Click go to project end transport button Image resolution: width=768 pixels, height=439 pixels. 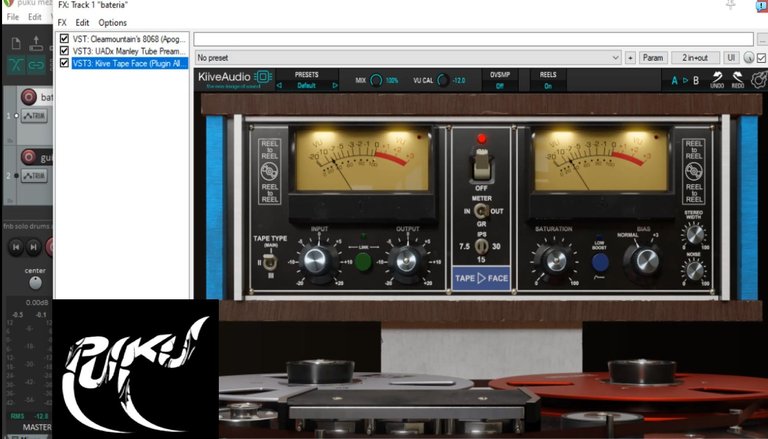point(33,247)
